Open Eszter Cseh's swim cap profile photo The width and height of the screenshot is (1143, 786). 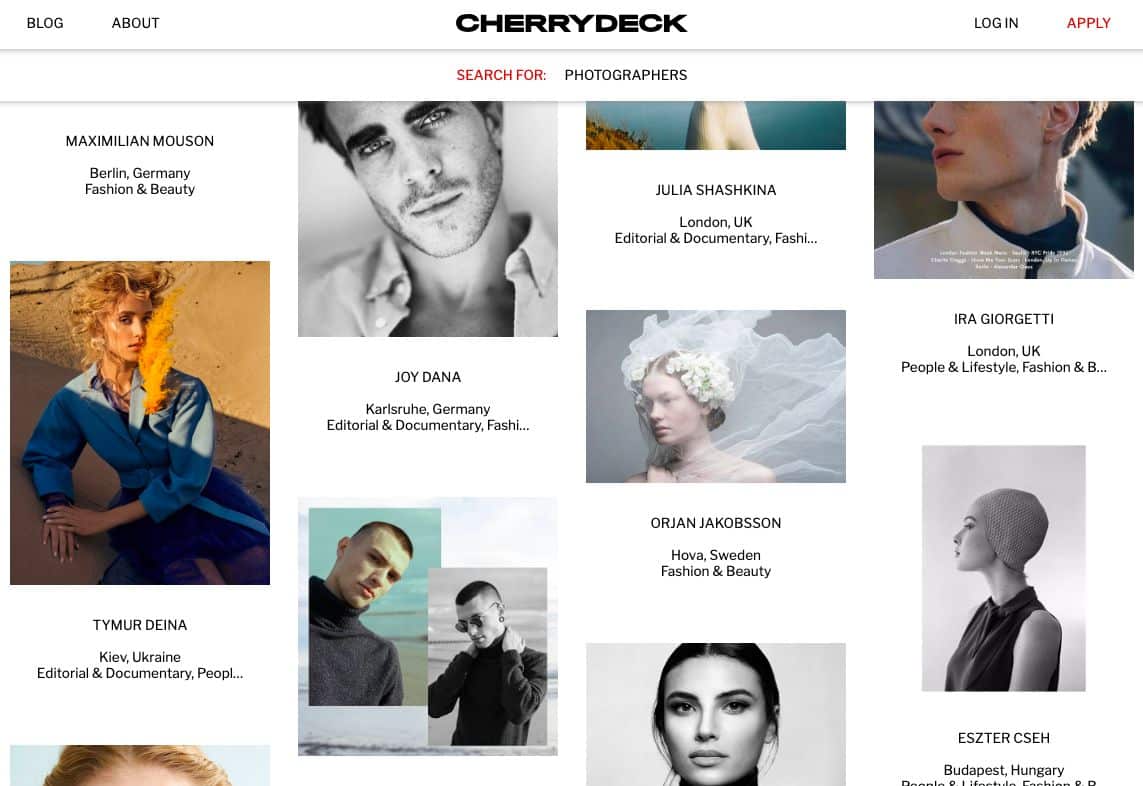pos(1004,569)
